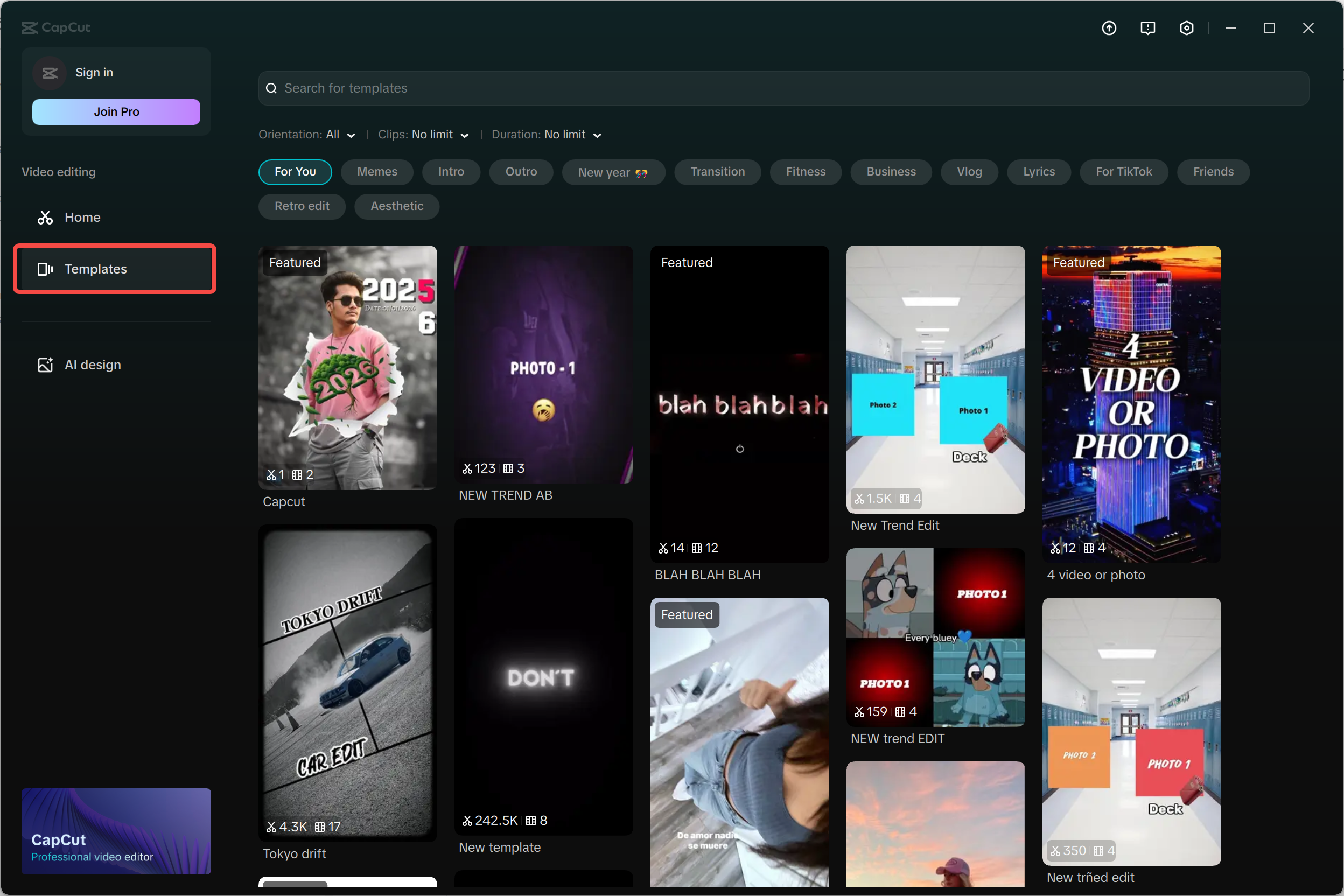
Task: Click the Join Pro button
Action: tap(115, 111)
